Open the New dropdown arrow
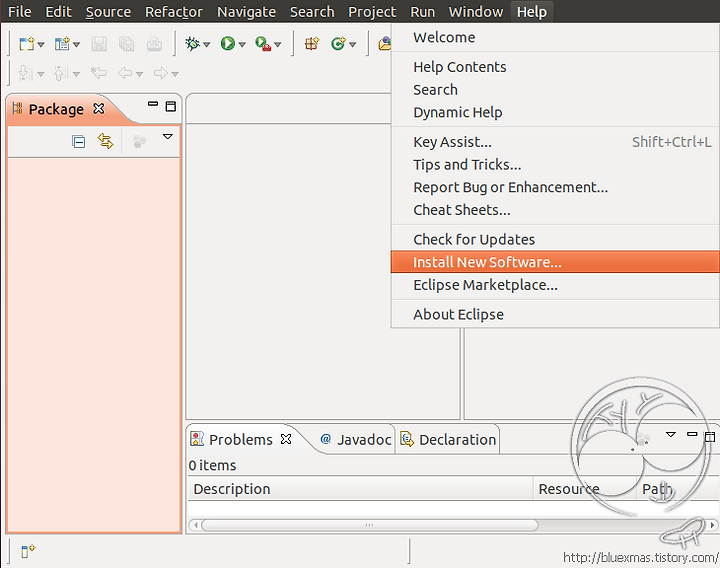Image resolution: width=720 pixels, height=568 pixels. pos(41,45)
